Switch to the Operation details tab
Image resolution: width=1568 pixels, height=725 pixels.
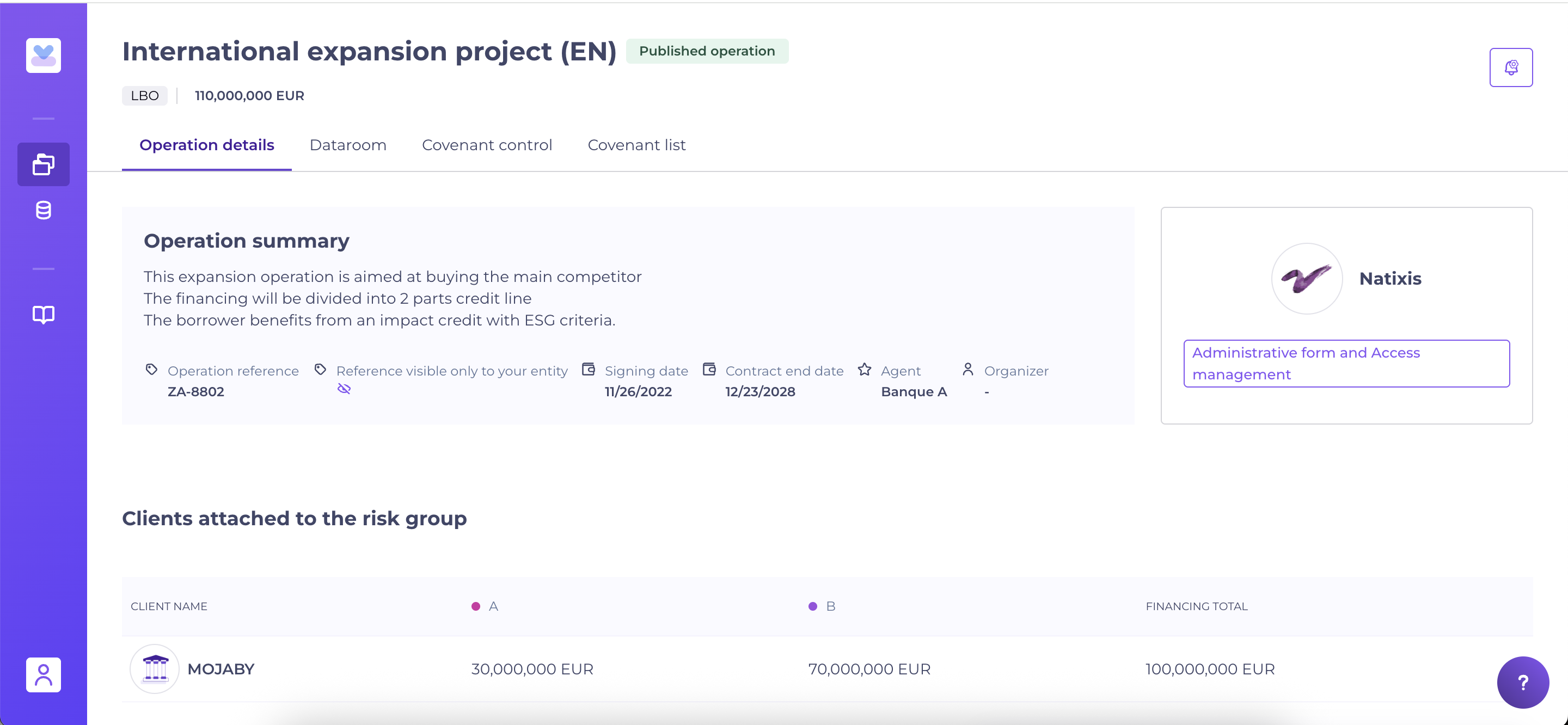tap(207, 145)
